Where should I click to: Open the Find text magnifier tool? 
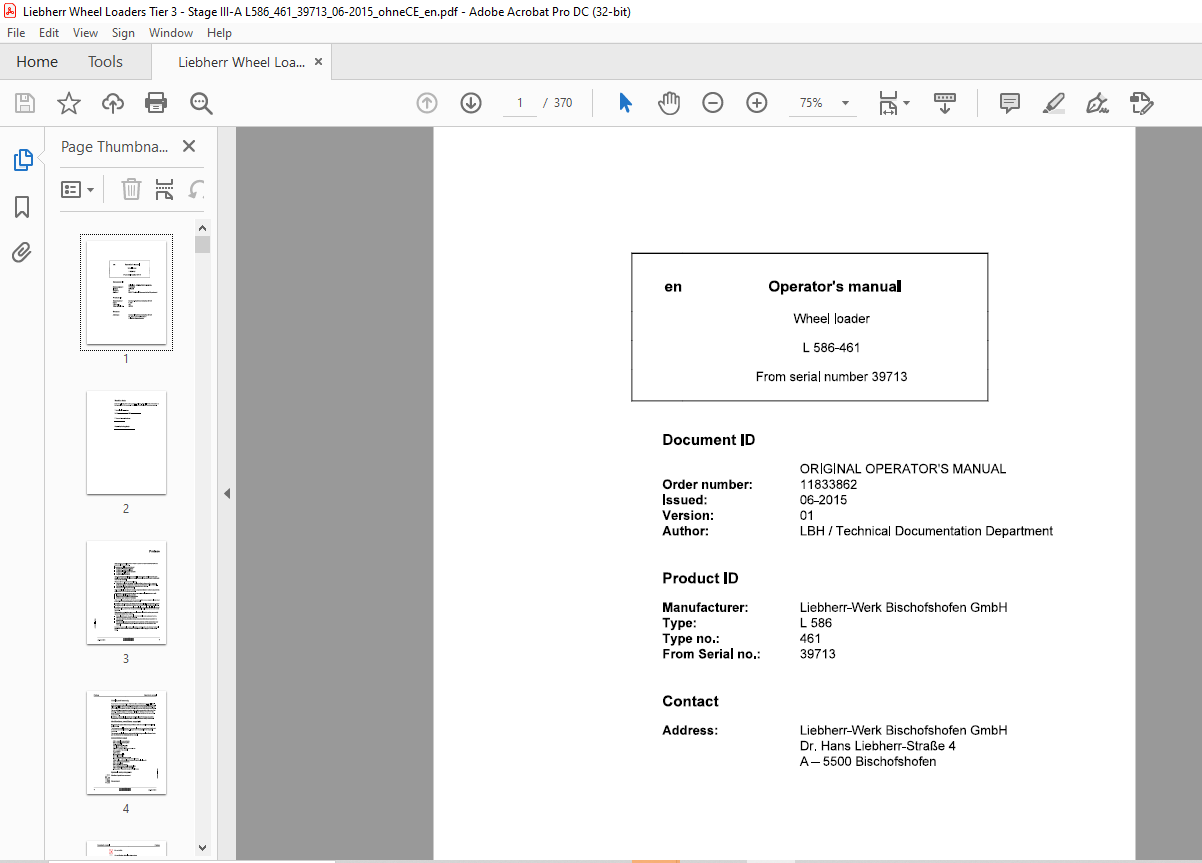pos(201,103)
